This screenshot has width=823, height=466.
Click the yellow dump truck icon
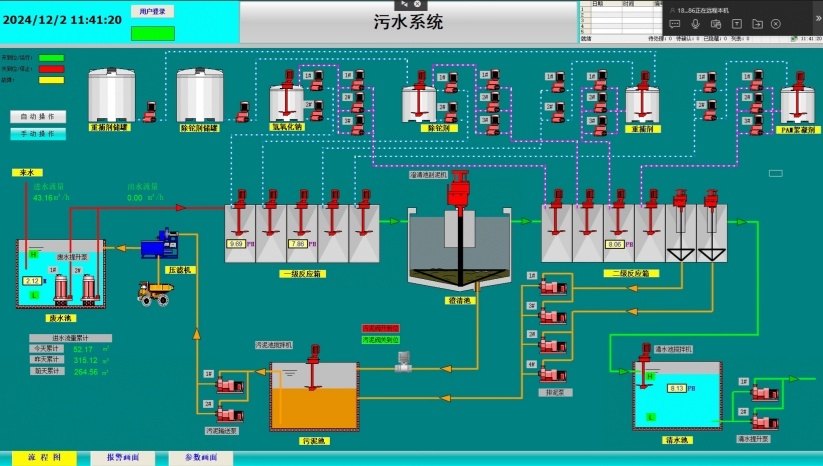[x=154, y=292]
